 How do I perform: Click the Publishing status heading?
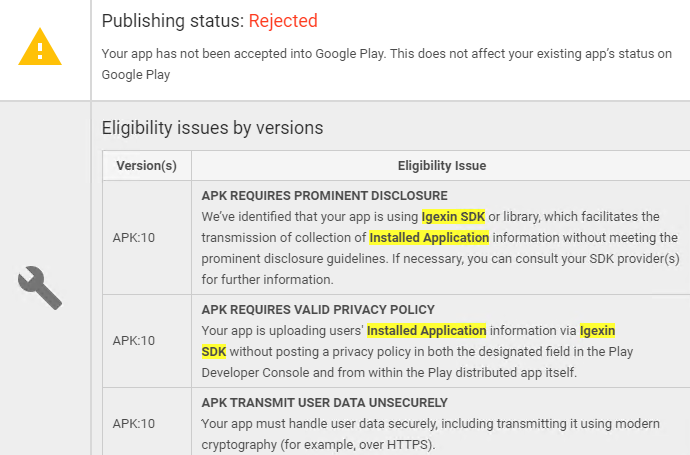(209, 21)
